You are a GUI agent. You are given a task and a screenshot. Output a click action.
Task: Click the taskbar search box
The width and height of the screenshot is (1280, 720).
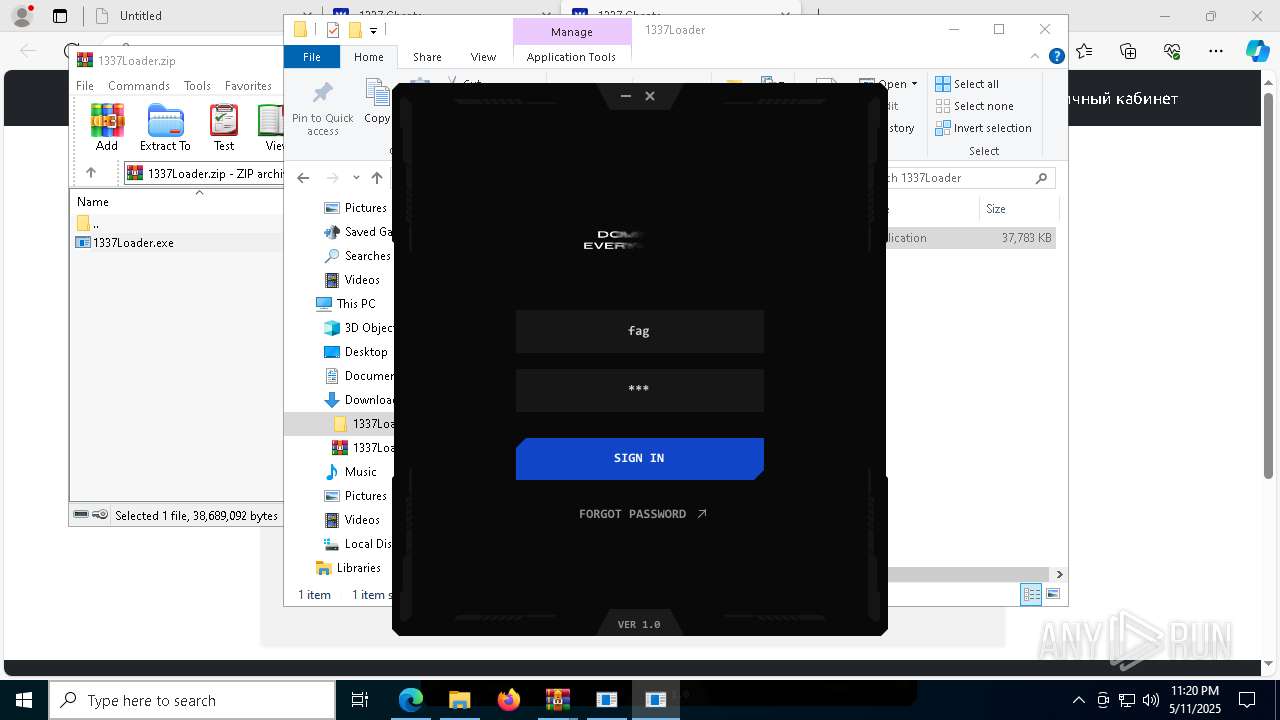click(192, 701)
